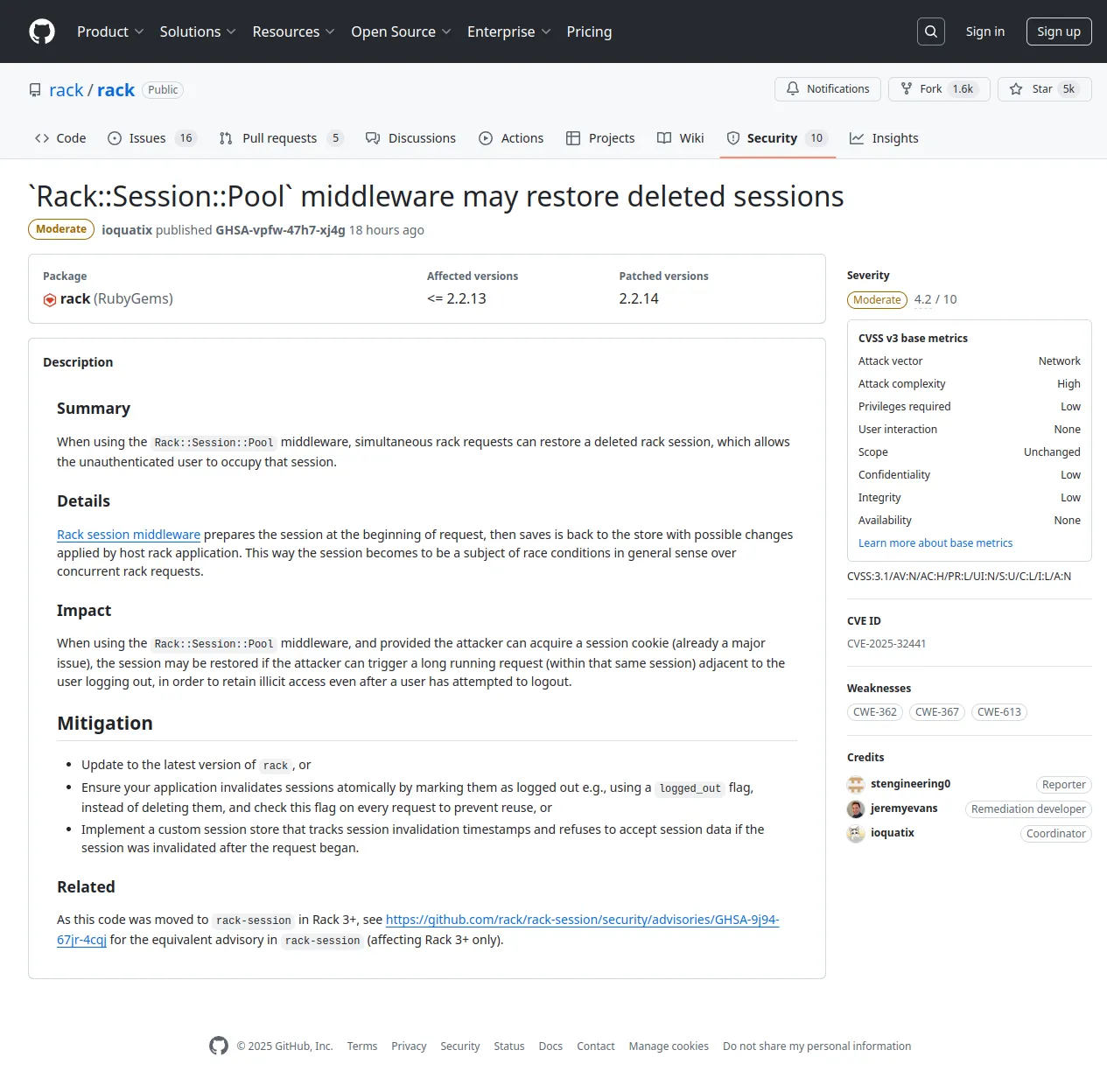Open the CWE-367 weakness tag
This screenshot has height=1092, width=1107.
[937, 712]
